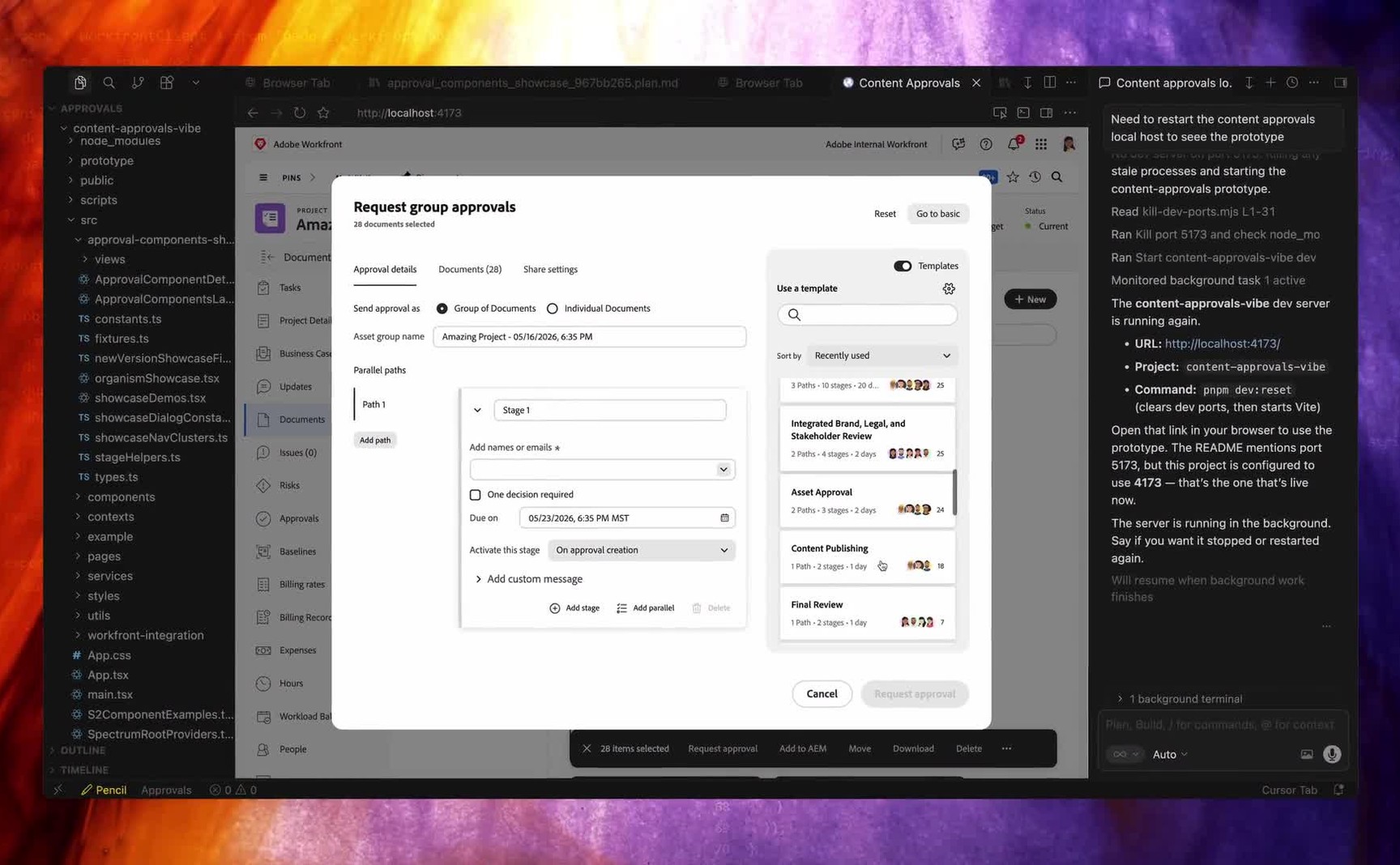Open calendar picker in Due on field

tap(724, 518)
